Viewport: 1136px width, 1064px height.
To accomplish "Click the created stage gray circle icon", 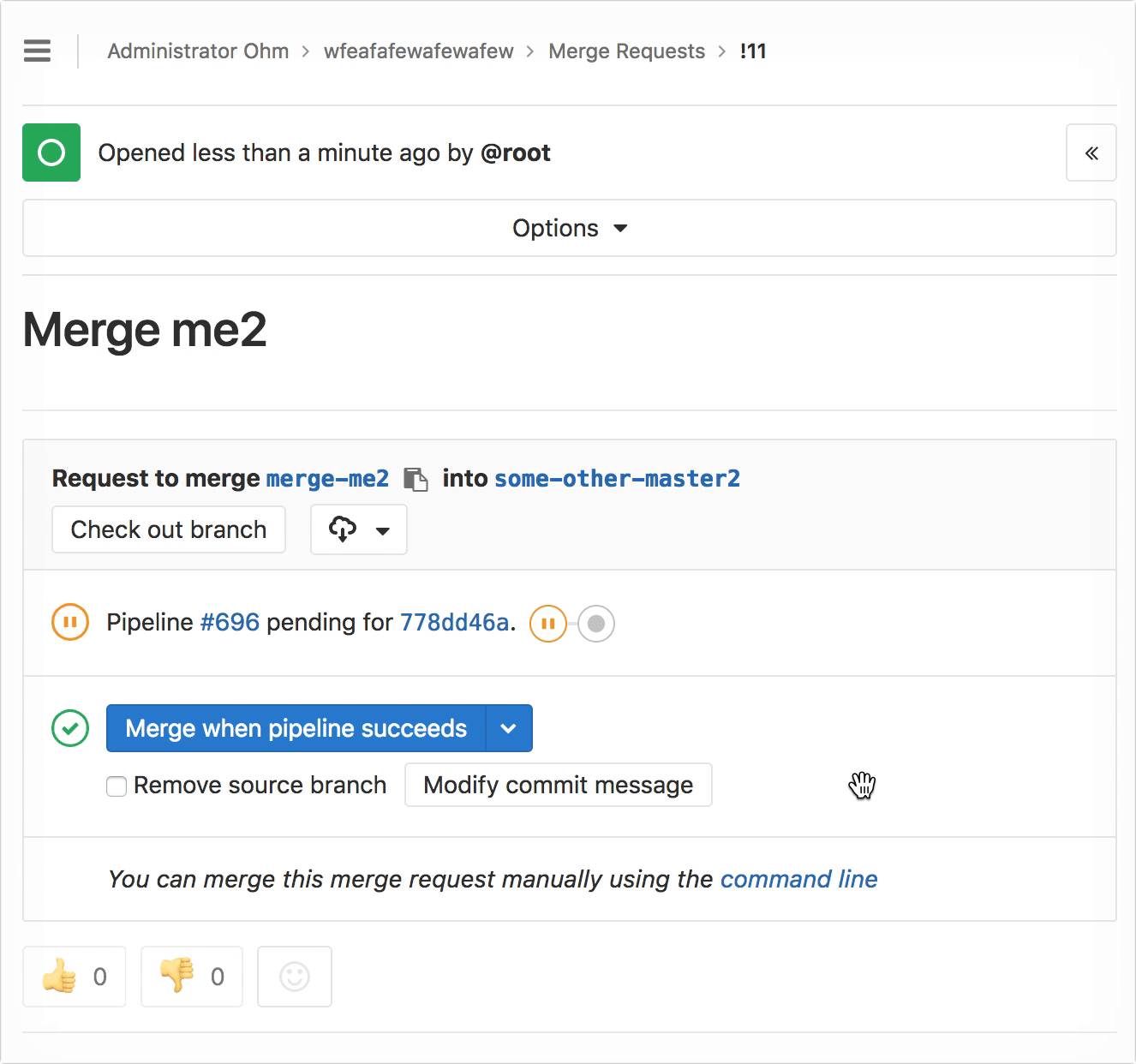I will pyautogui.click(x=596, y=624).
